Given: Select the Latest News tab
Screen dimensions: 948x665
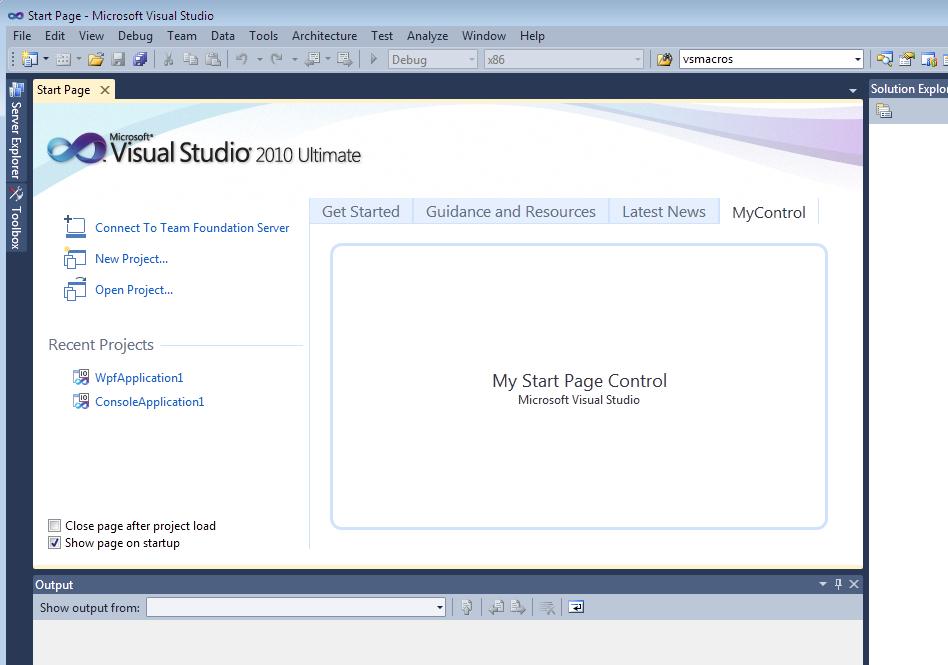Looking at the screenshot, I should pos(663,212).
